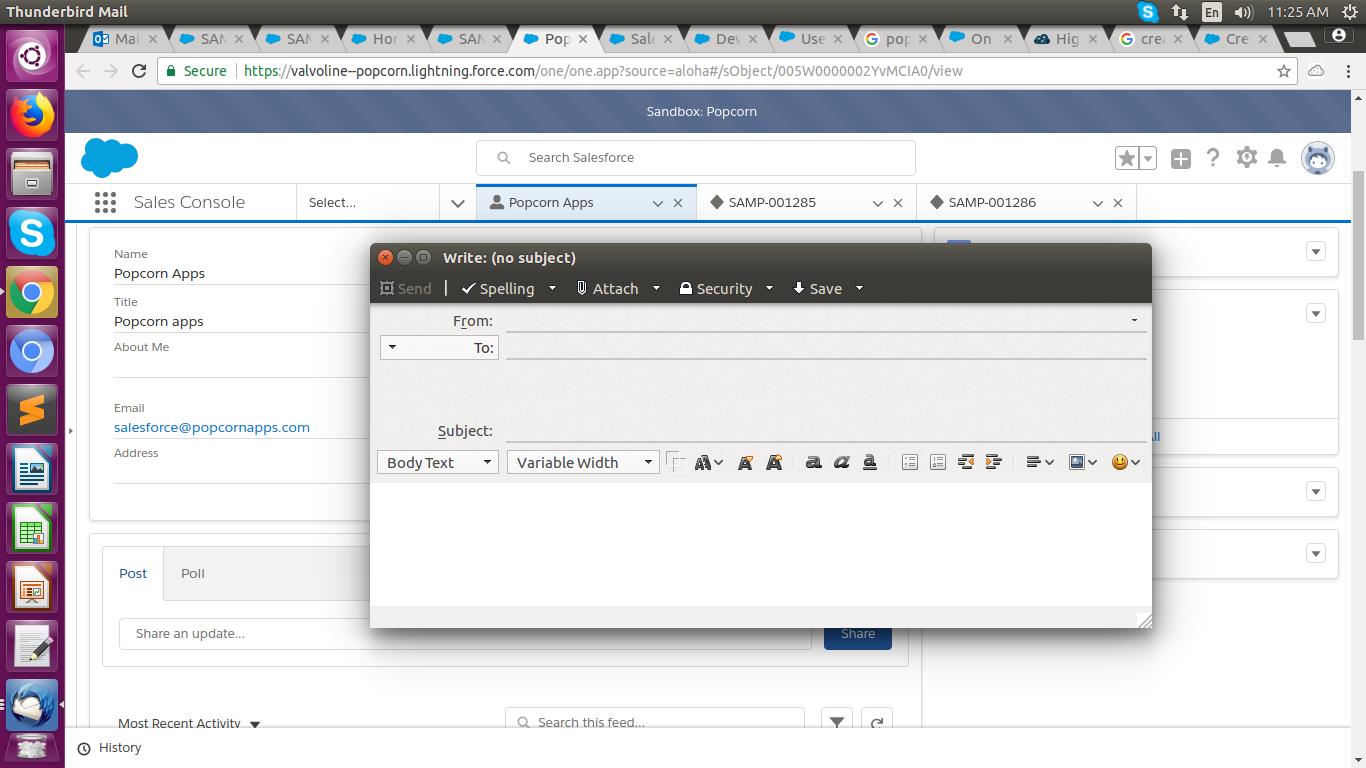The height and width of the screenshot is (768, 1366).
Task: Click the salesforce@popcornapps.com email link
Action: tap(212, 427)
